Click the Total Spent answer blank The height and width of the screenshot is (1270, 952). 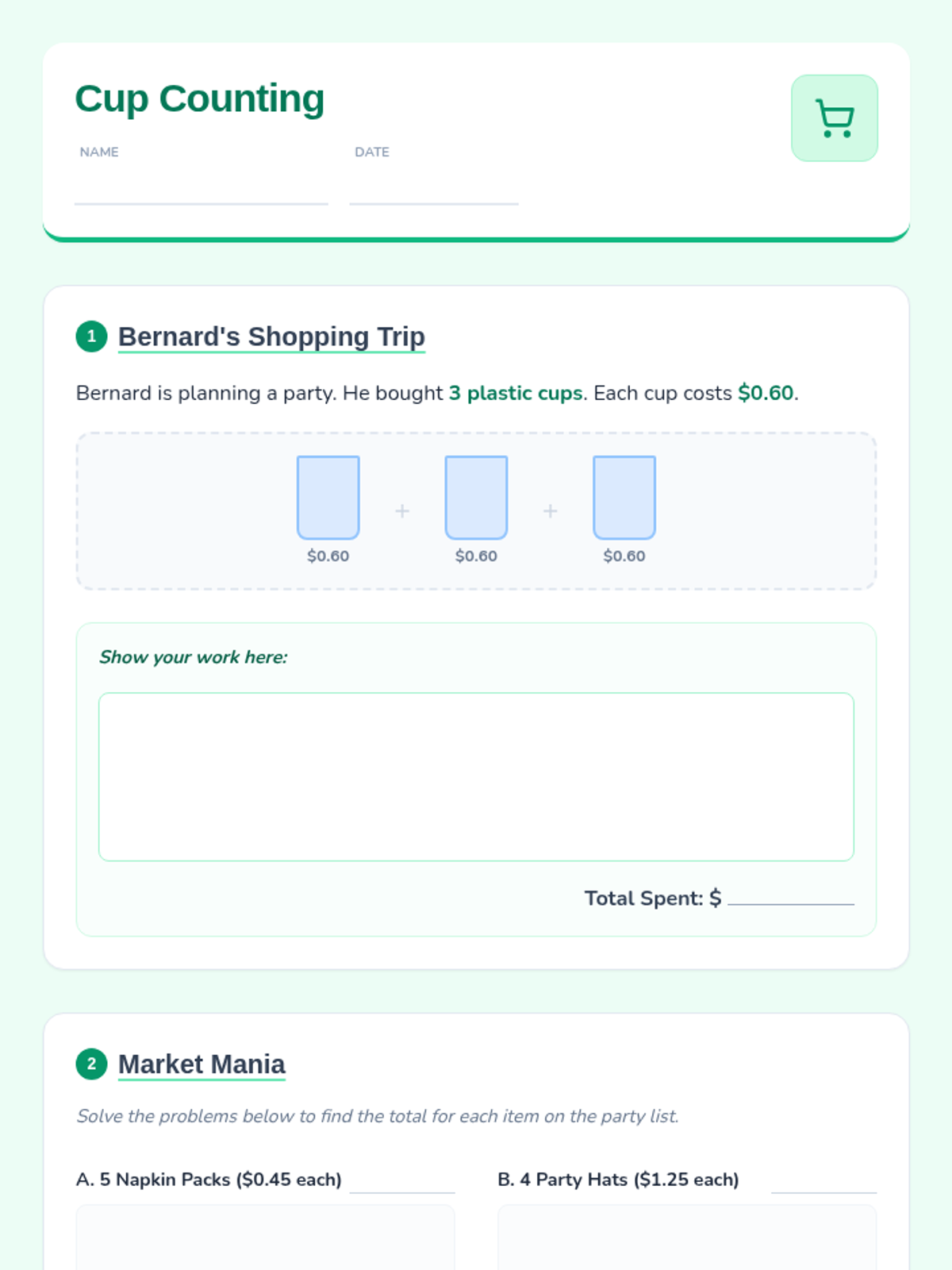pyautogui.click(x=790, y=895)
